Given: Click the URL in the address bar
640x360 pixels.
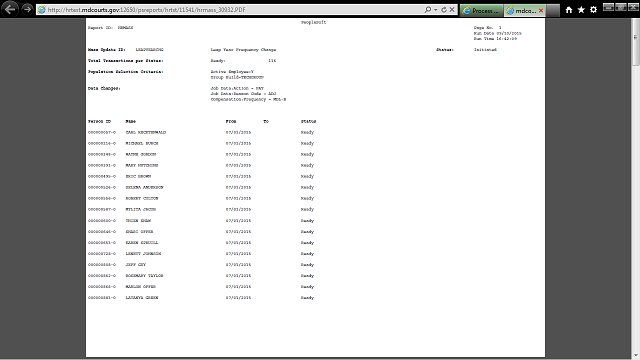Looking at the screenshot, I should pos(147,9).
